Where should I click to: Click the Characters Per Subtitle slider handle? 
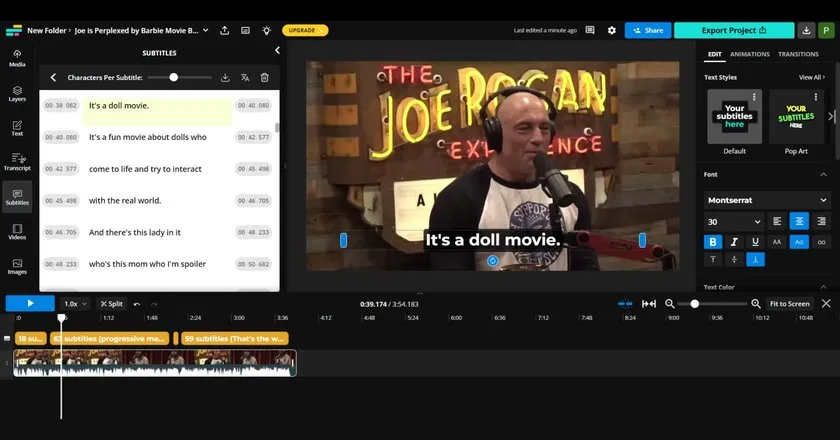pyautogui.click(x=174, y=78)
